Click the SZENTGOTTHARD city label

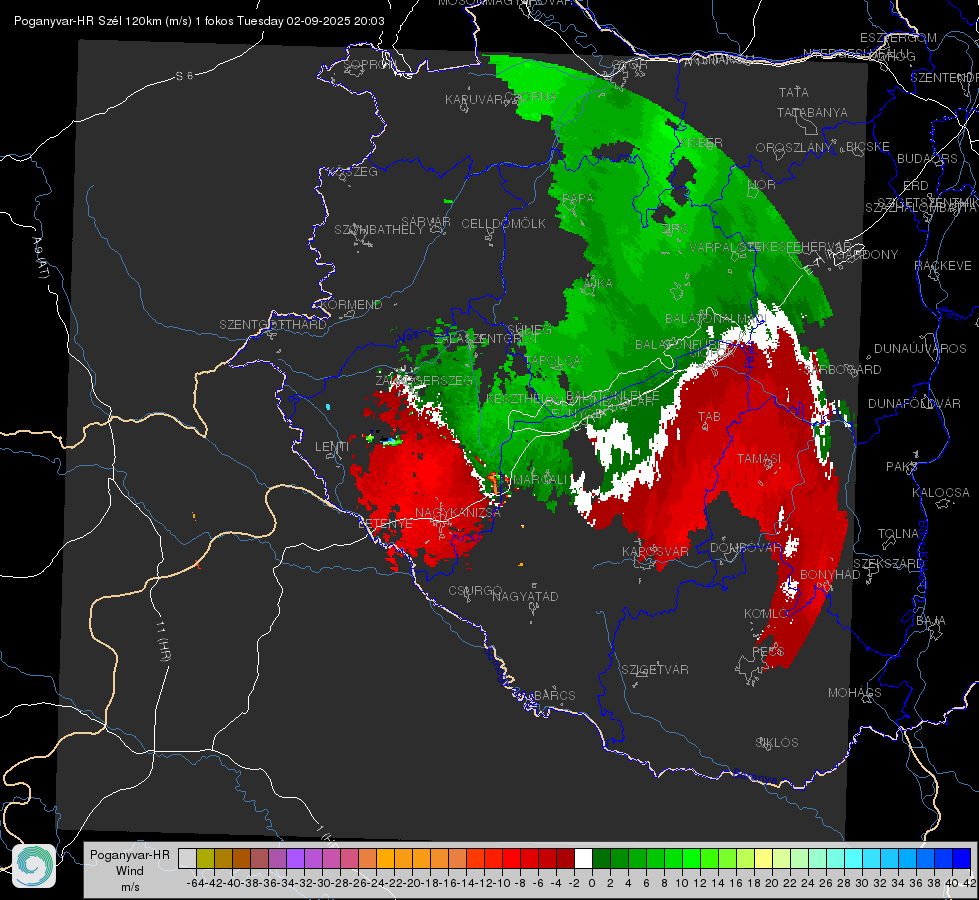click(x=273, y=325)
